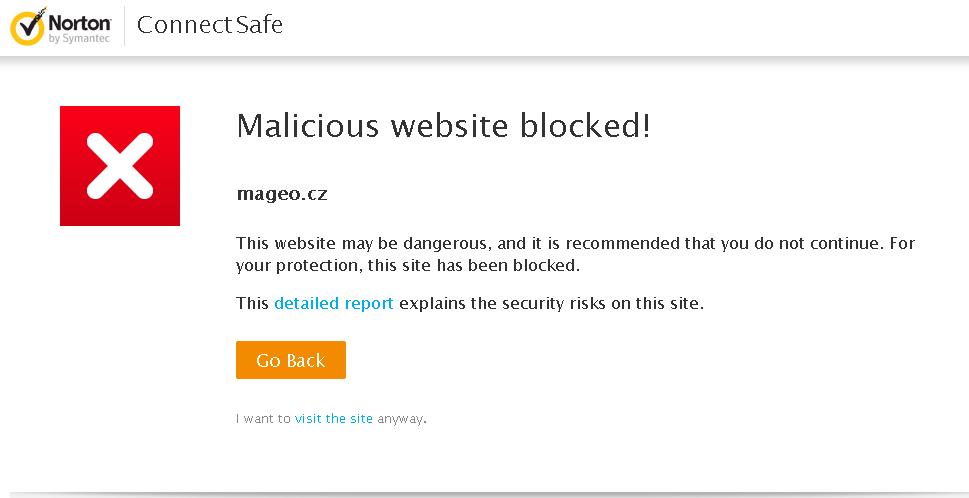Click the divider line beside Norton logo
Screen dimensions: 969x498
coord(124,26)
